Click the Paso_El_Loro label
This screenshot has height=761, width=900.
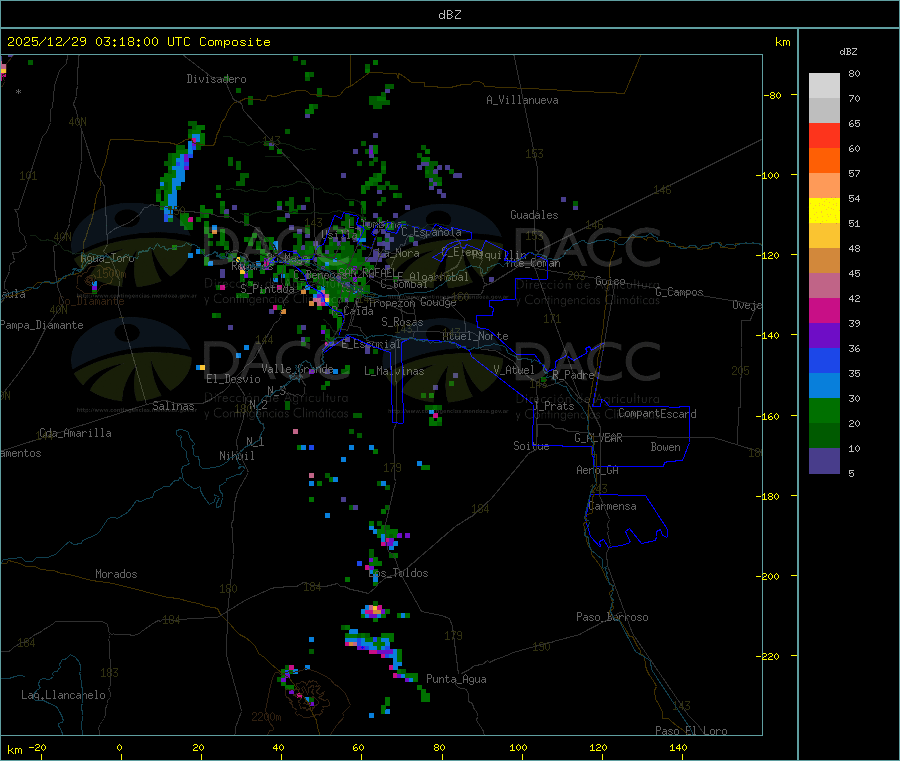pyautogui.click(x=691, y=731)
